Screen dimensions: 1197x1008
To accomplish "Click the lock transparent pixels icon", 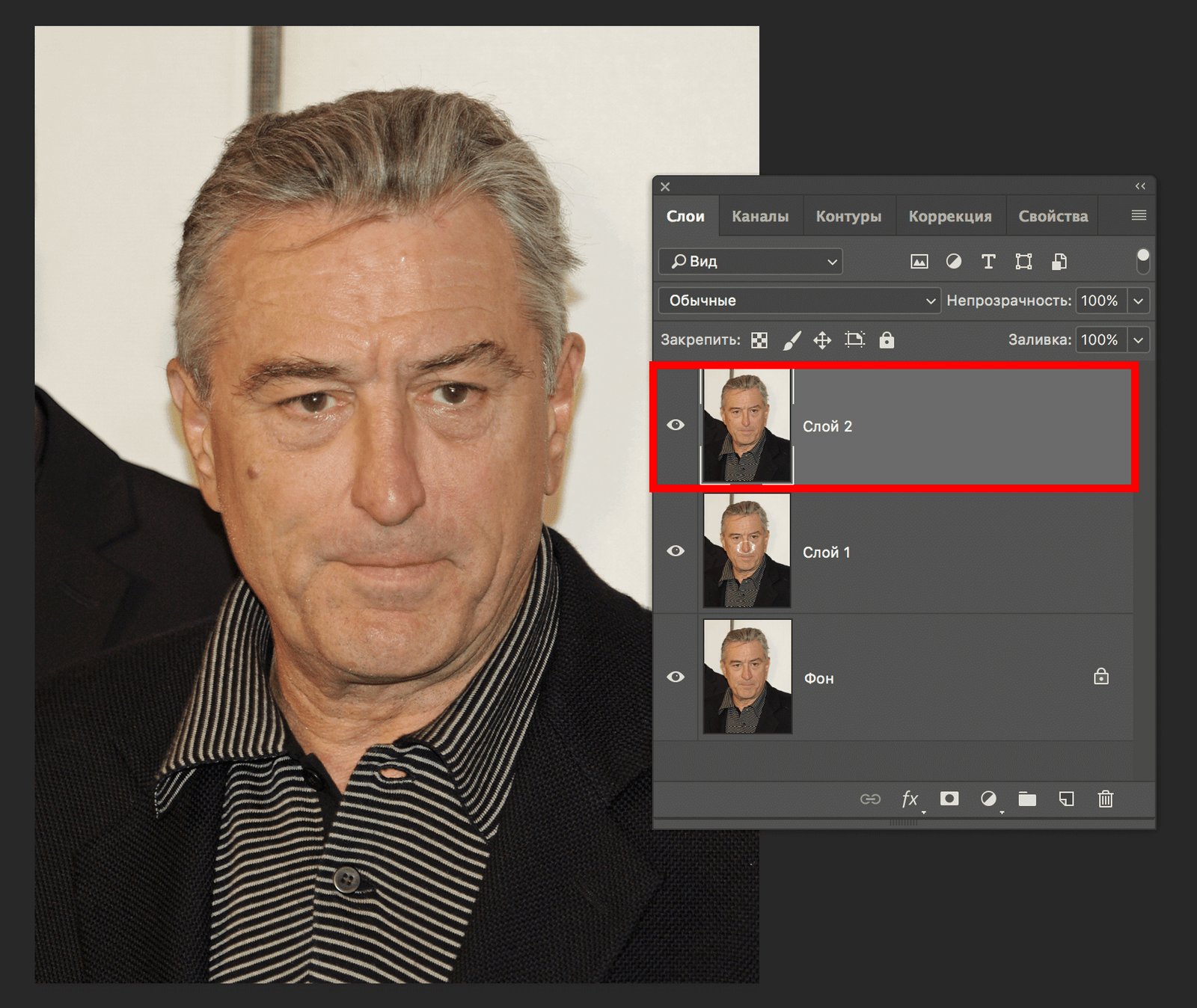I will 759,340.
